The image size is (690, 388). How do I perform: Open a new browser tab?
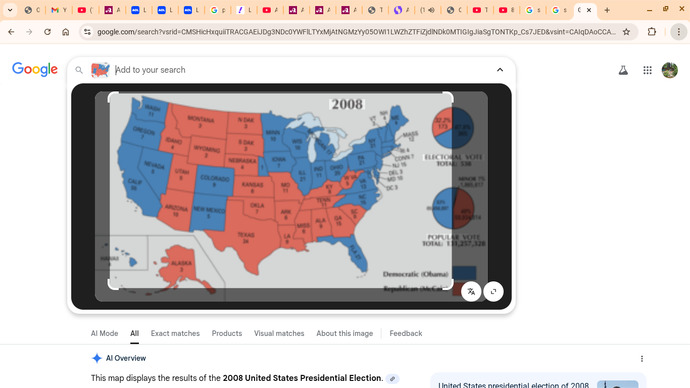point(607,10)
